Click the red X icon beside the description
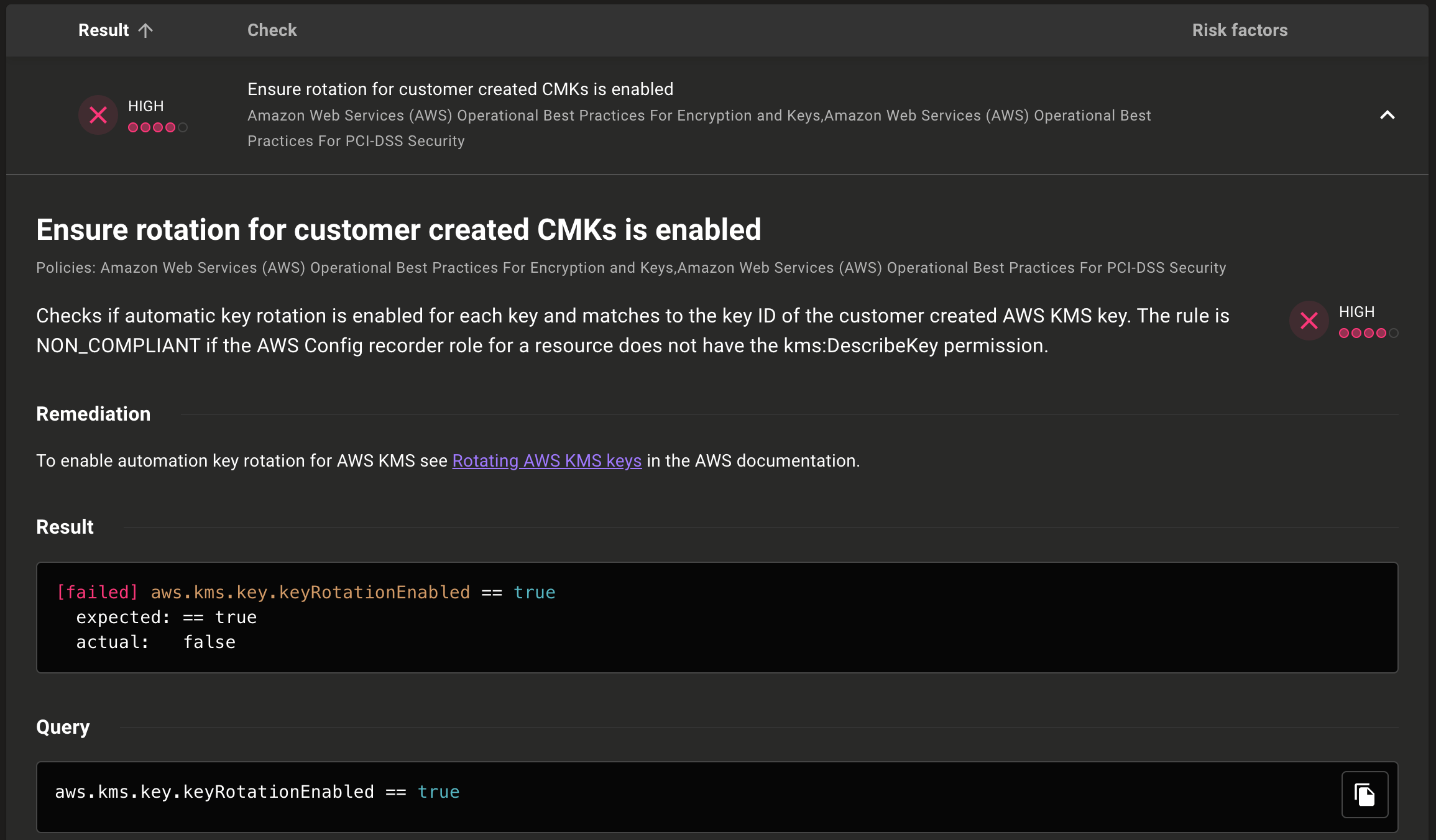1436x840 pixels. pyautogui.click(x=1309, y=321)
